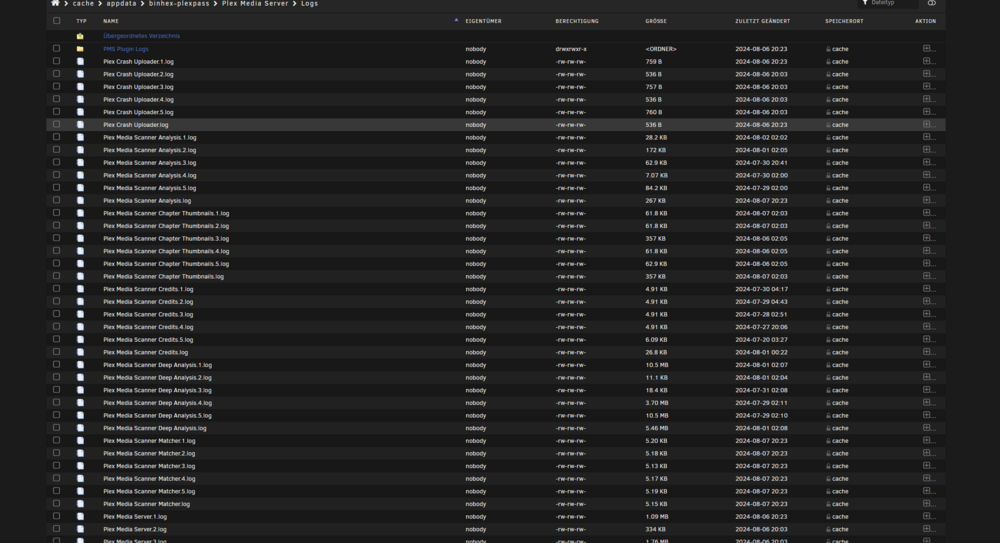This screenshot has height=543, width=1000.
Task: Select checkbox for Plex Crash Uploader.1.log
Action: [57, 61]
